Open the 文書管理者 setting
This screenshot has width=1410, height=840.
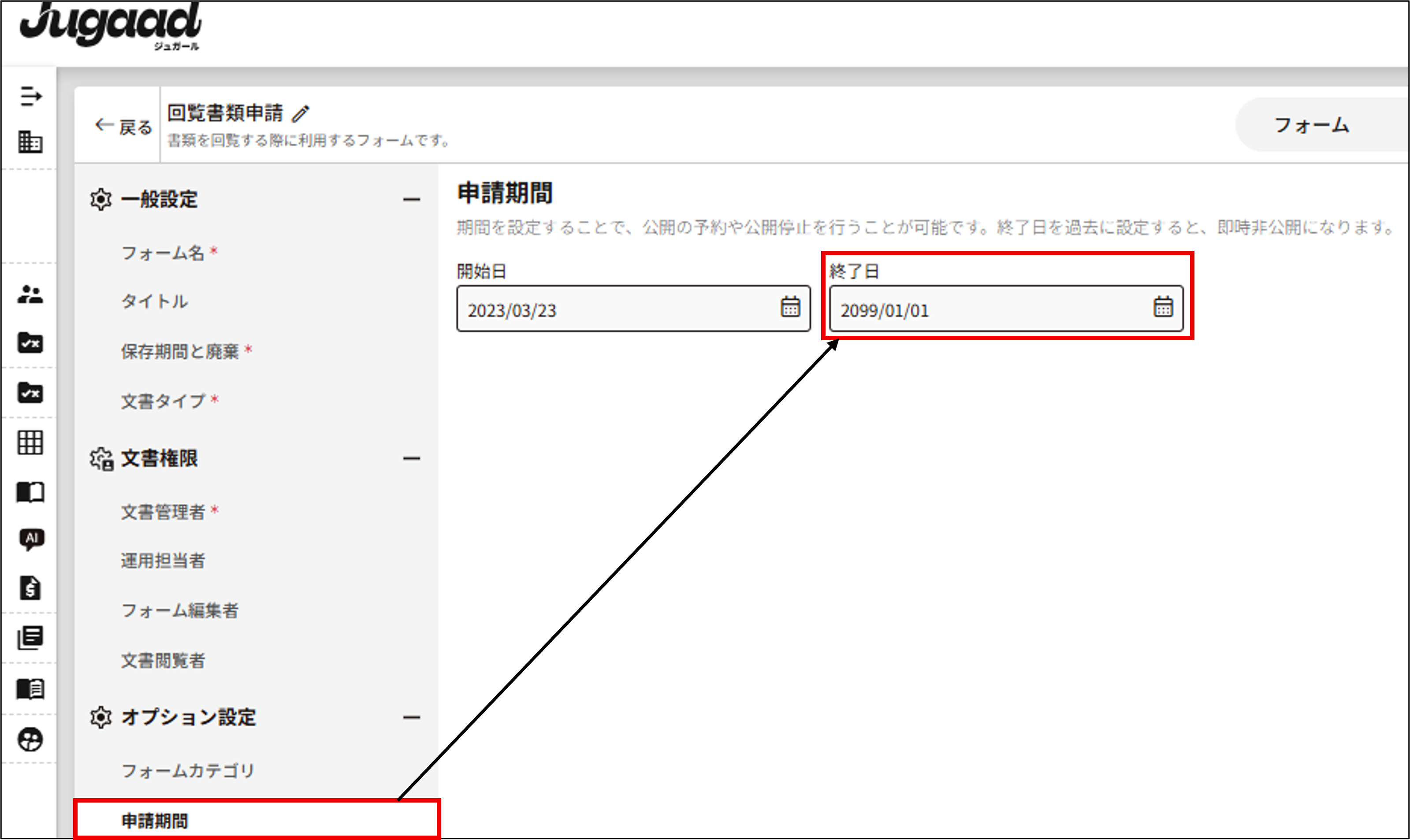[x=163, y=512]
